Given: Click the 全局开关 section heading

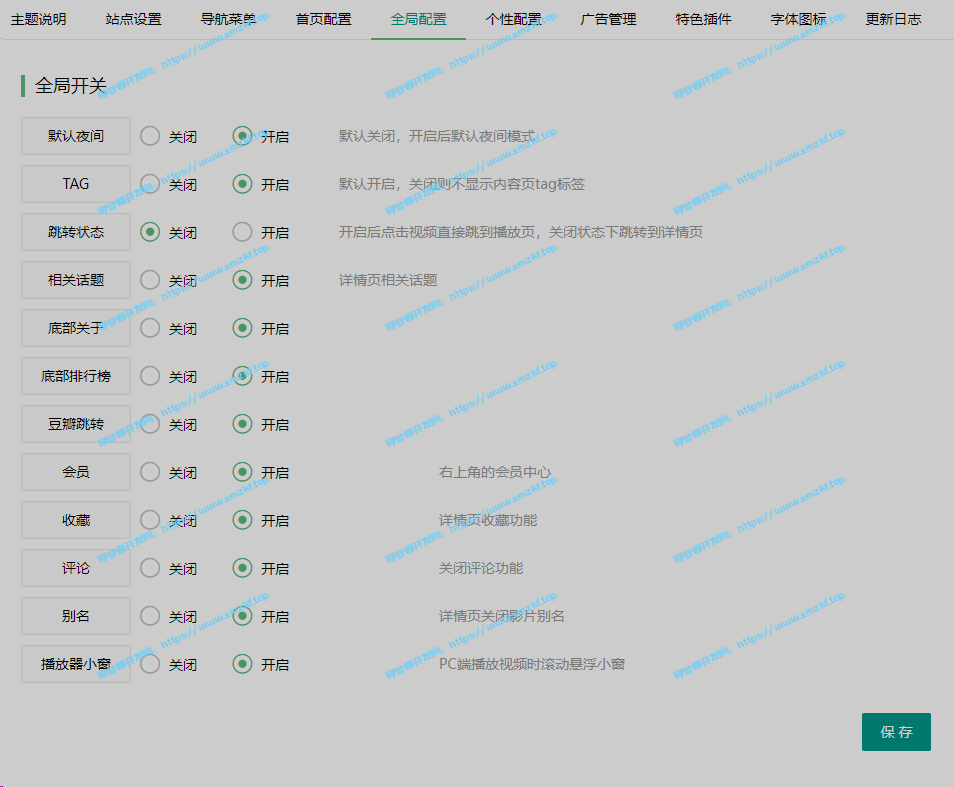Looking at the screenshot, I should (71, 86).
